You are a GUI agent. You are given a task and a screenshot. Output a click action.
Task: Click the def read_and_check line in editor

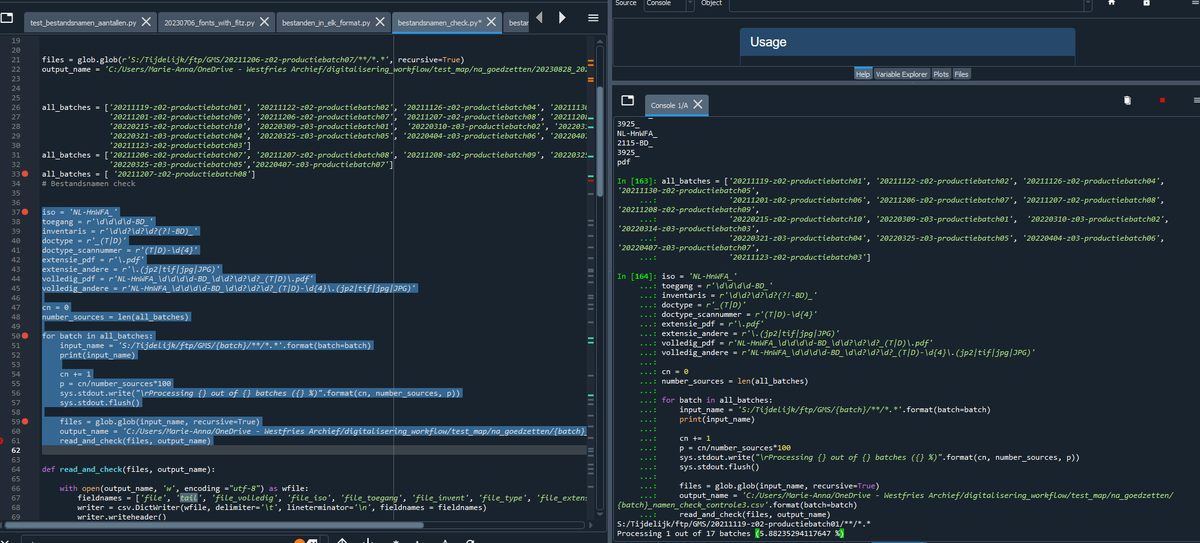128,469
